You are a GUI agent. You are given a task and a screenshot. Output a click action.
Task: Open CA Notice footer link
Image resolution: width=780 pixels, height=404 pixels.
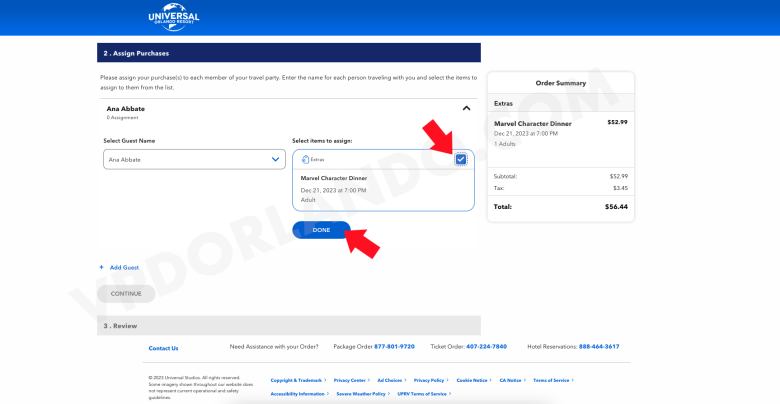click(512, 380)
